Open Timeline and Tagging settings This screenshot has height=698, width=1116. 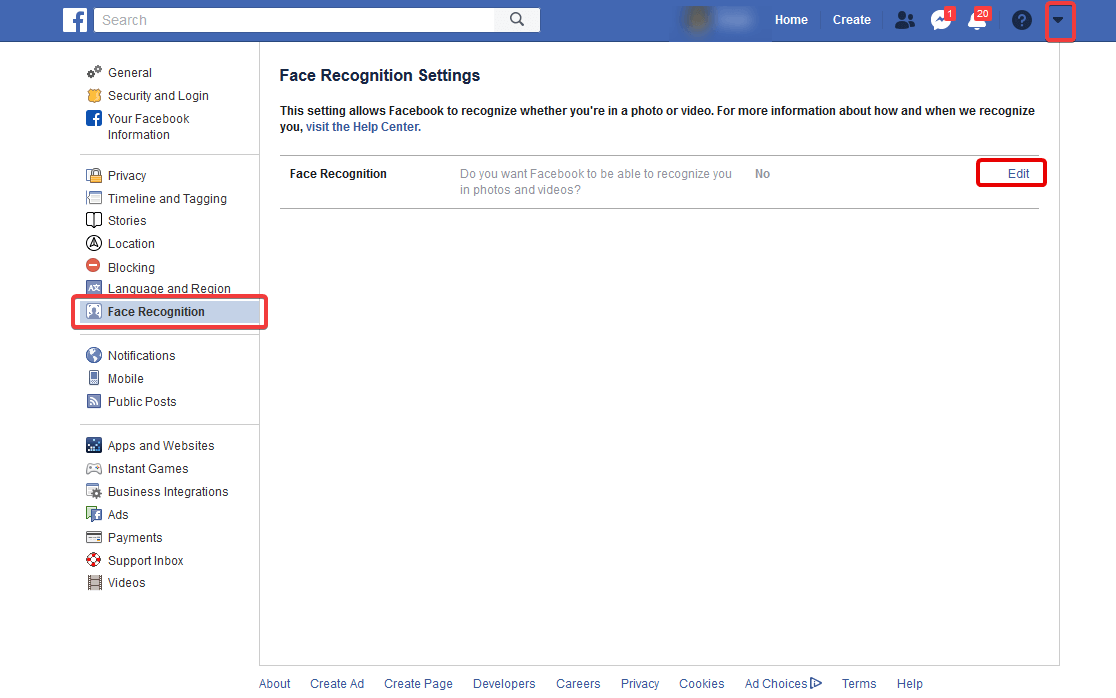point(167,198)
